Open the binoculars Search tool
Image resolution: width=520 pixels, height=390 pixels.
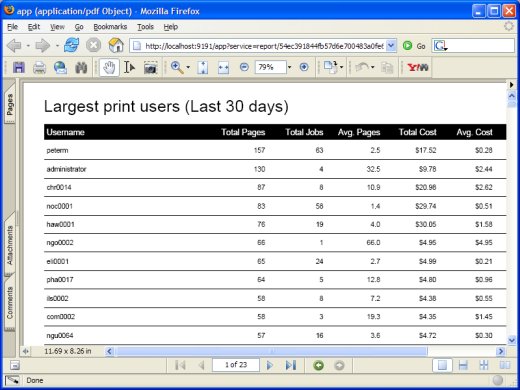click(81, 68)
